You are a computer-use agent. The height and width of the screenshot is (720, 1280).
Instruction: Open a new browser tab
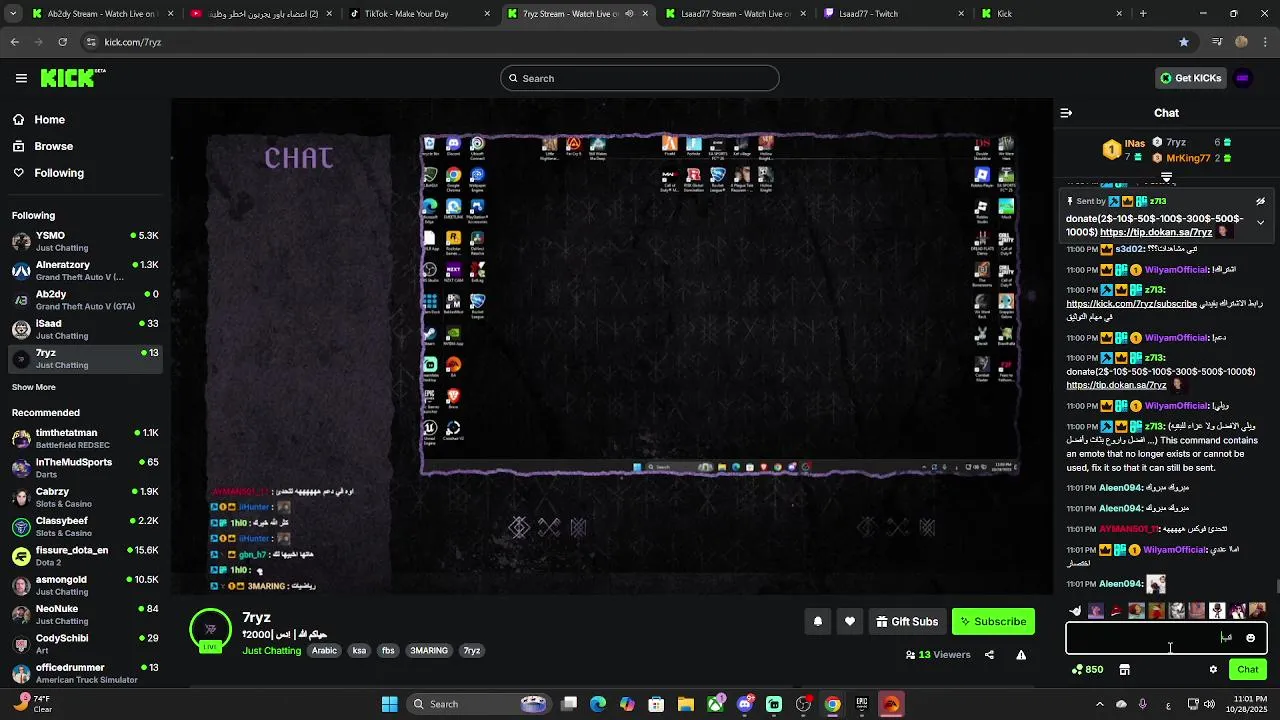point(1143,14)
